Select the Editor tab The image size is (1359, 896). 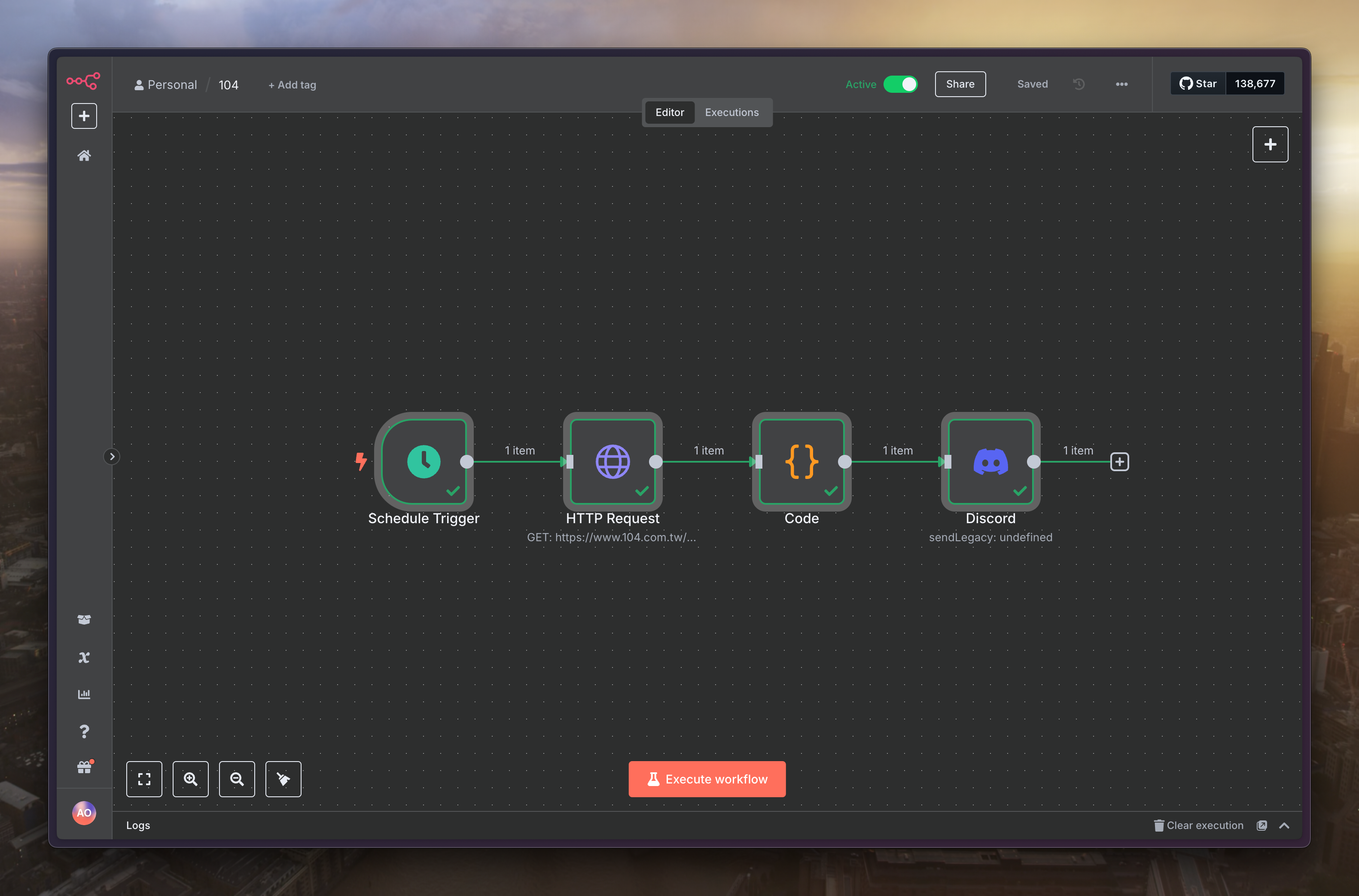point(670,113)
